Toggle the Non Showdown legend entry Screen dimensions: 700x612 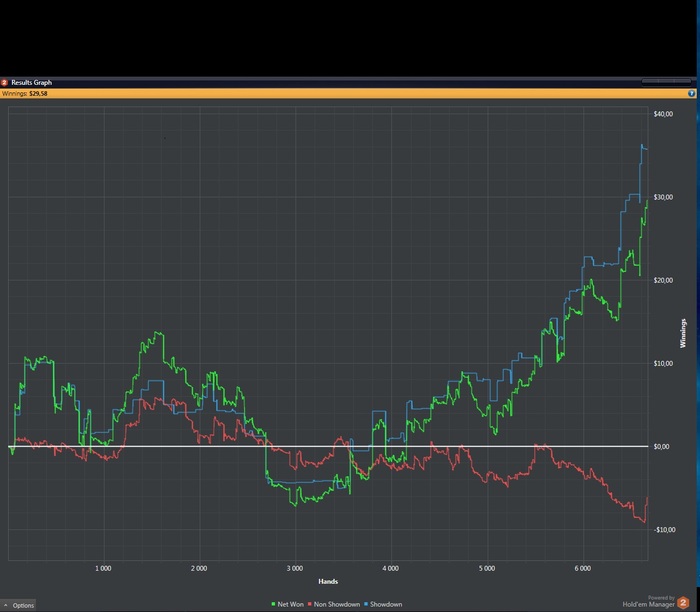click(334, 604)
